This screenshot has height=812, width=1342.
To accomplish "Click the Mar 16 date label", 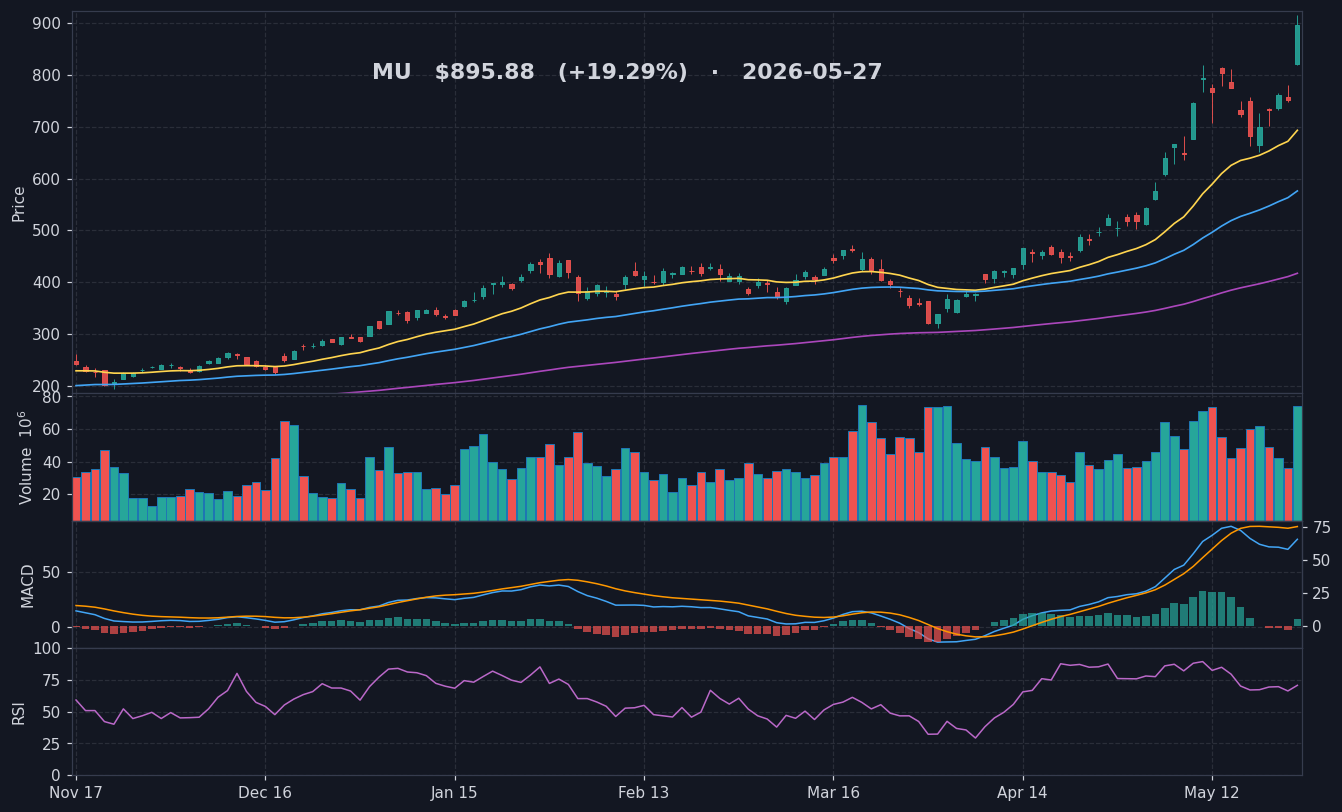I will click(x=833, y=793).
